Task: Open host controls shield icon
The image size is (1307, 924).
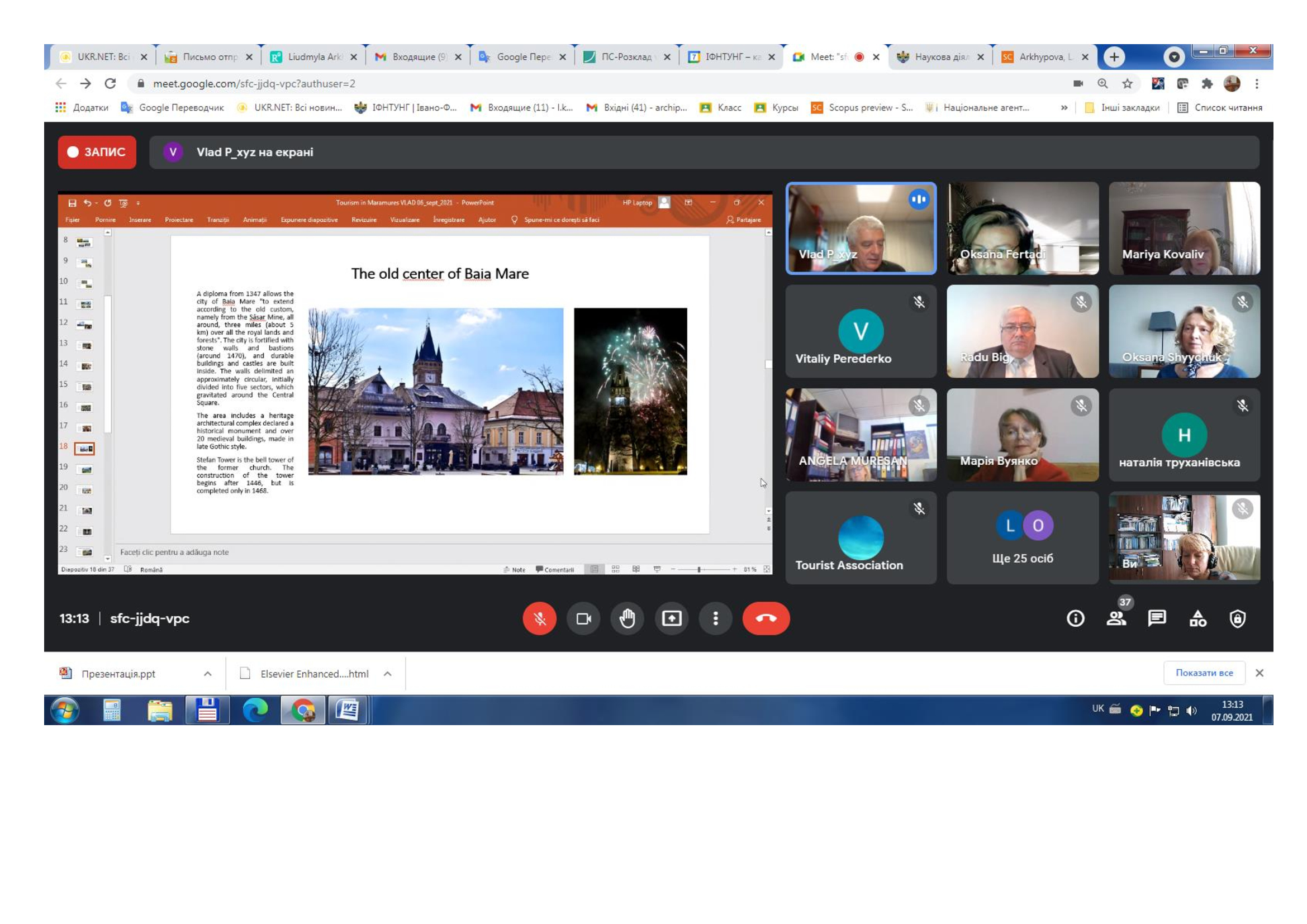Action: (x=1237, y=618)
